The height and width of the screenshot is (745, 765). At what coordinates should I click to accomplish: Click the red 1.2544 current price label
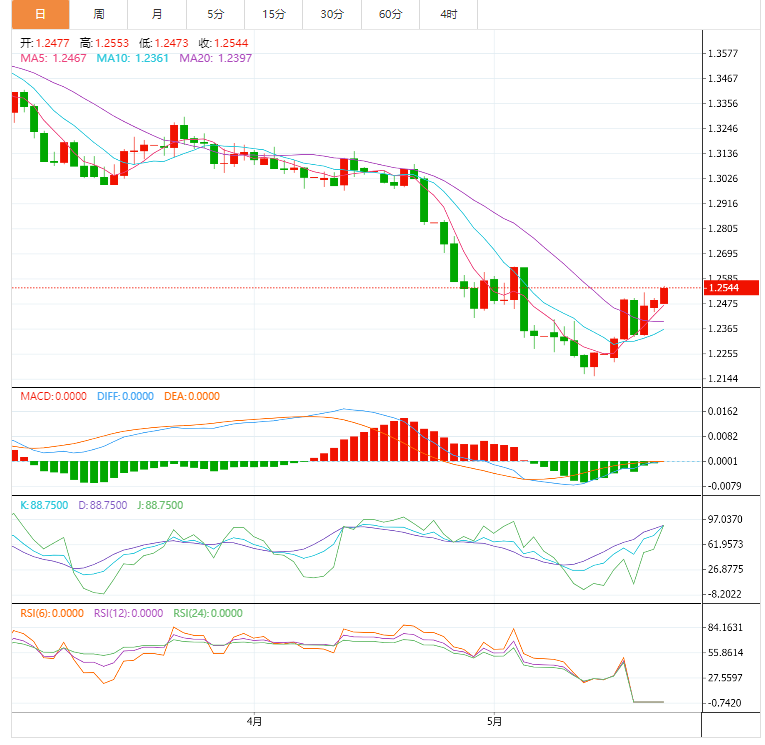point(731,287)
